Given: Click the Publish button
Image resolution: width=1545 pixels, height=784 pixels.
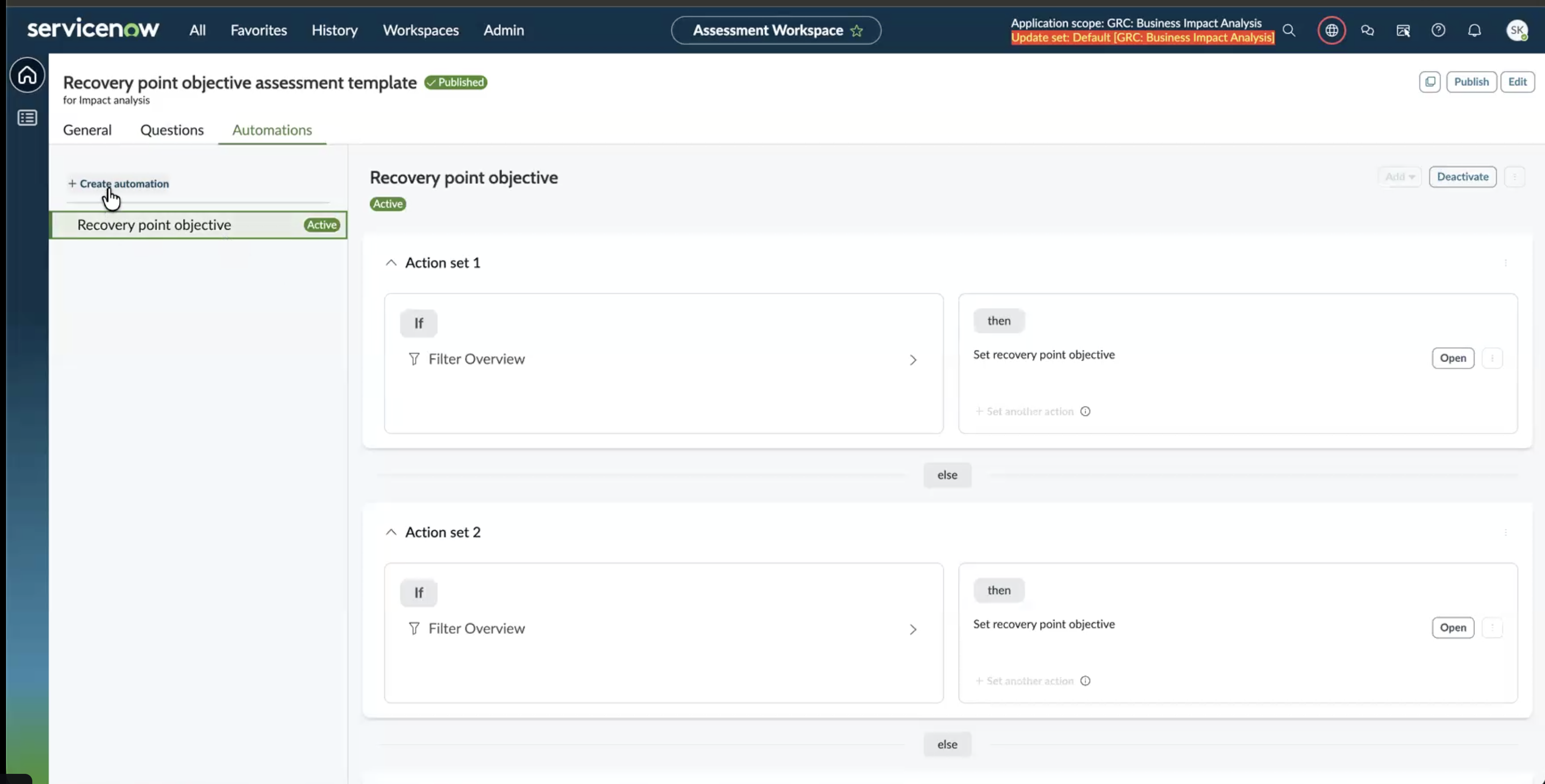Looking at the screenshot, I should (x=1471, y=82).
